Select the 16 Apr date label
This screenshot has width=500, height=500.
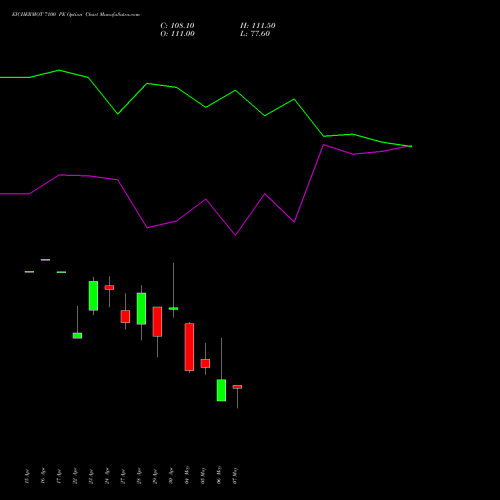43,476
